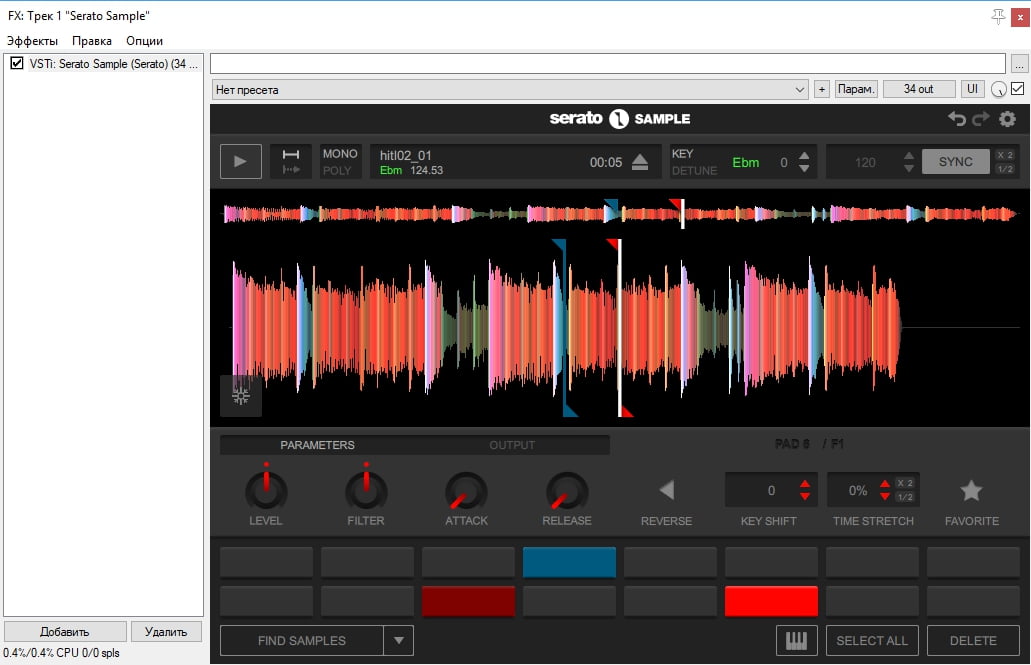This screenshot has width=1031, height=665.
Task: Select the bright red sample pad
Action: 771,601
